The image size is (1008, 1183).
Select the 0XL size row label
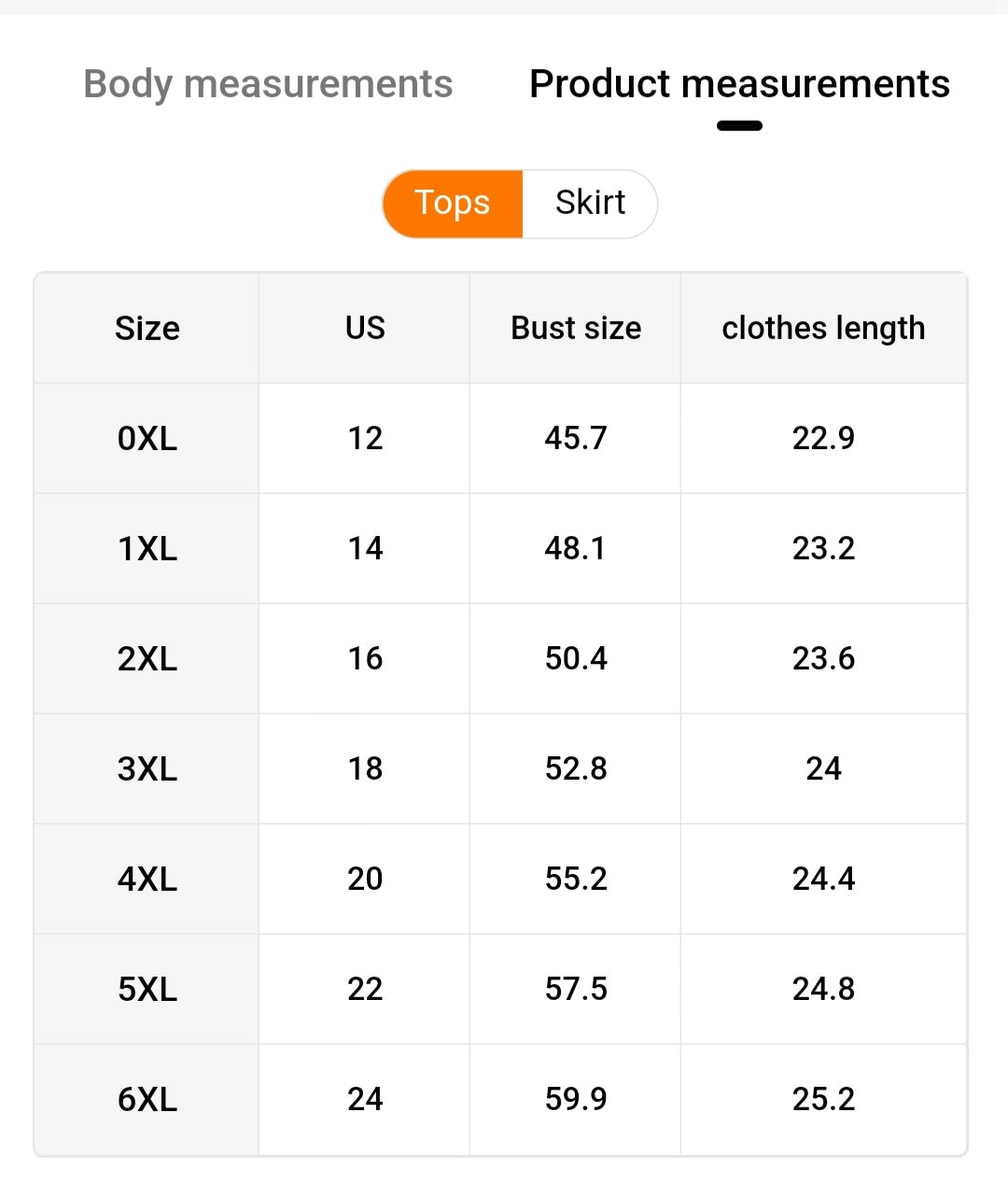click(x=147, y=438)
